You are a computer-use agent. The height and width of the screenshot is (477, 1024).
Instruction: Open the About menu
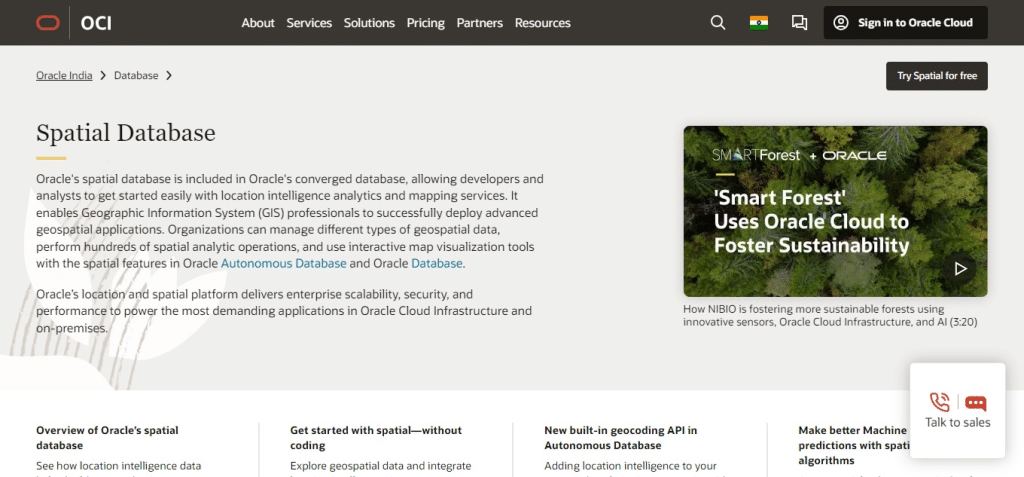258,23
